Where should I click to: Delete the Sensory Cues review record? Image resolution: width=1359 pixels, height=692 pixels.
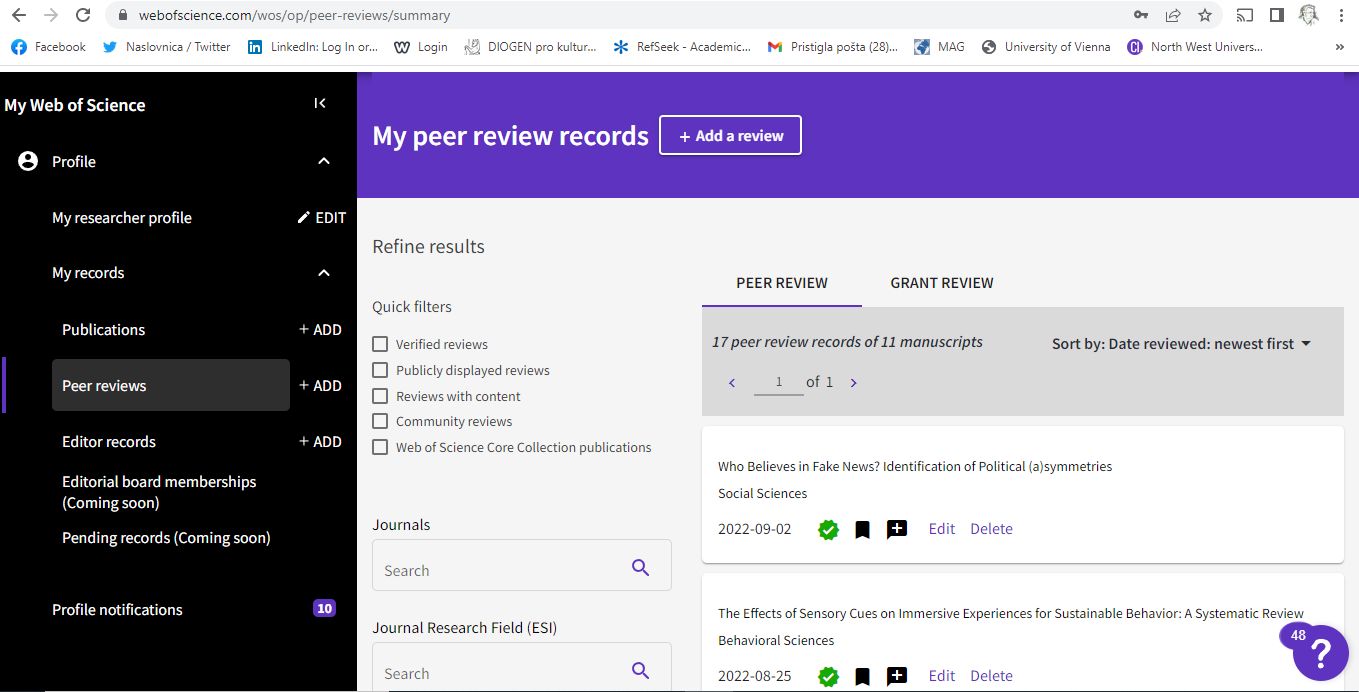click(991, 676)
